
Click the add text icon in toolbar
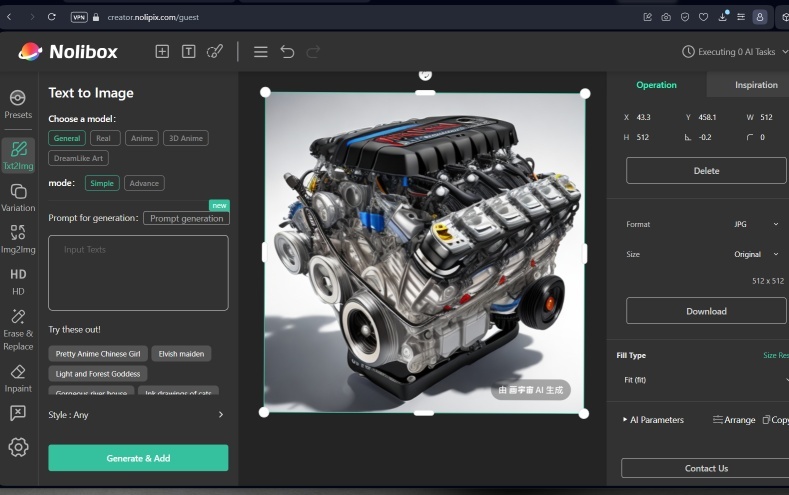point(188,52)
